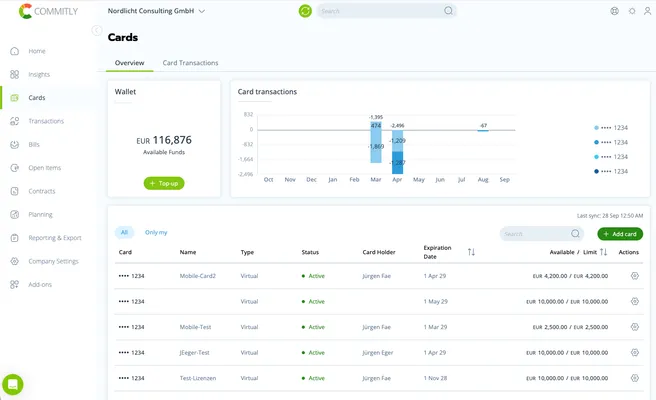Click the green sync refresh icon
Image resolution: width=656 pixels, height=400 pixels.
[305, 11]
